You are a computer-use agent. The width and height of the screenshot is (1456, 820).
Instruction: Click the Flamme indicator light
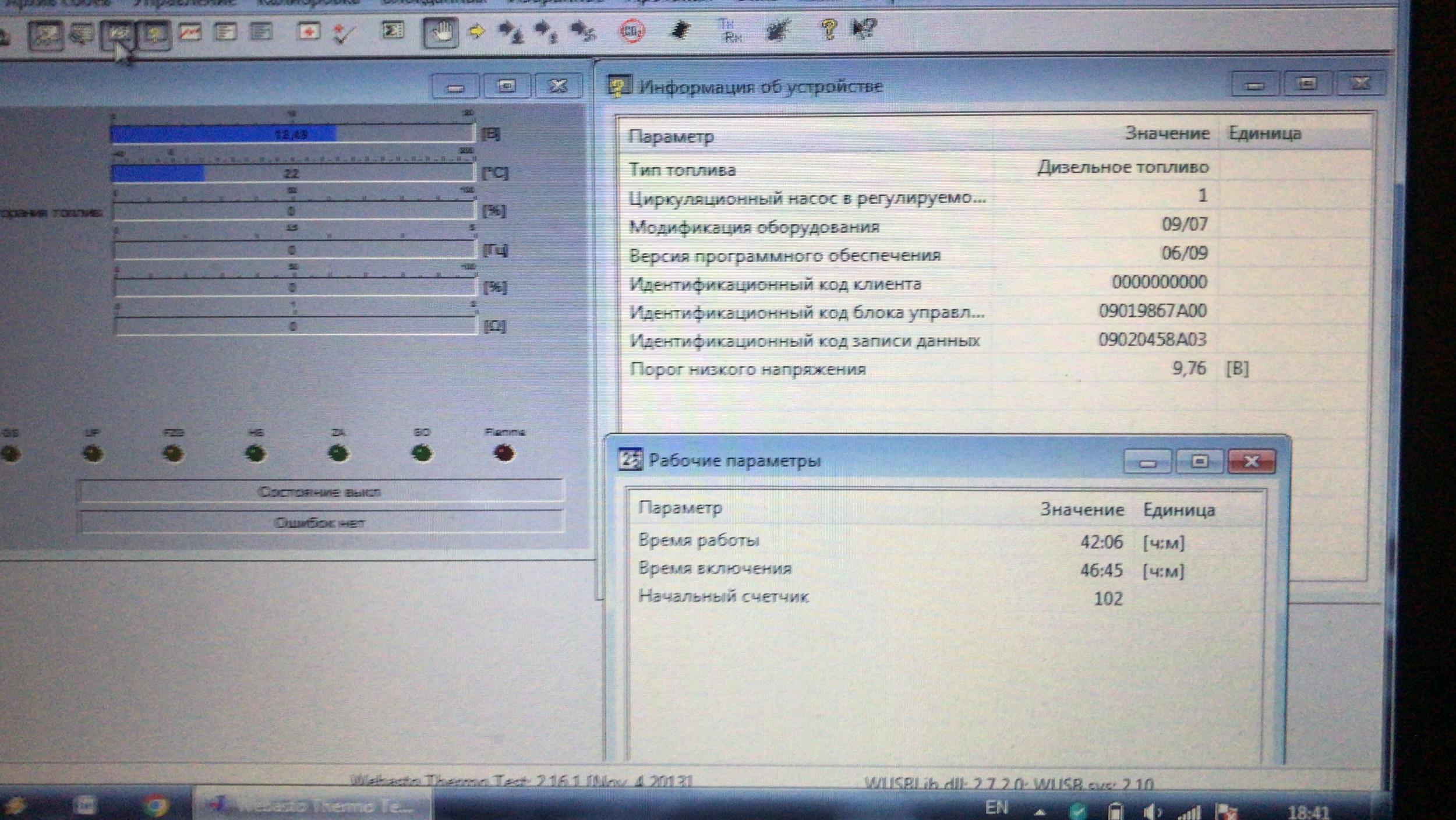point(504,453)
